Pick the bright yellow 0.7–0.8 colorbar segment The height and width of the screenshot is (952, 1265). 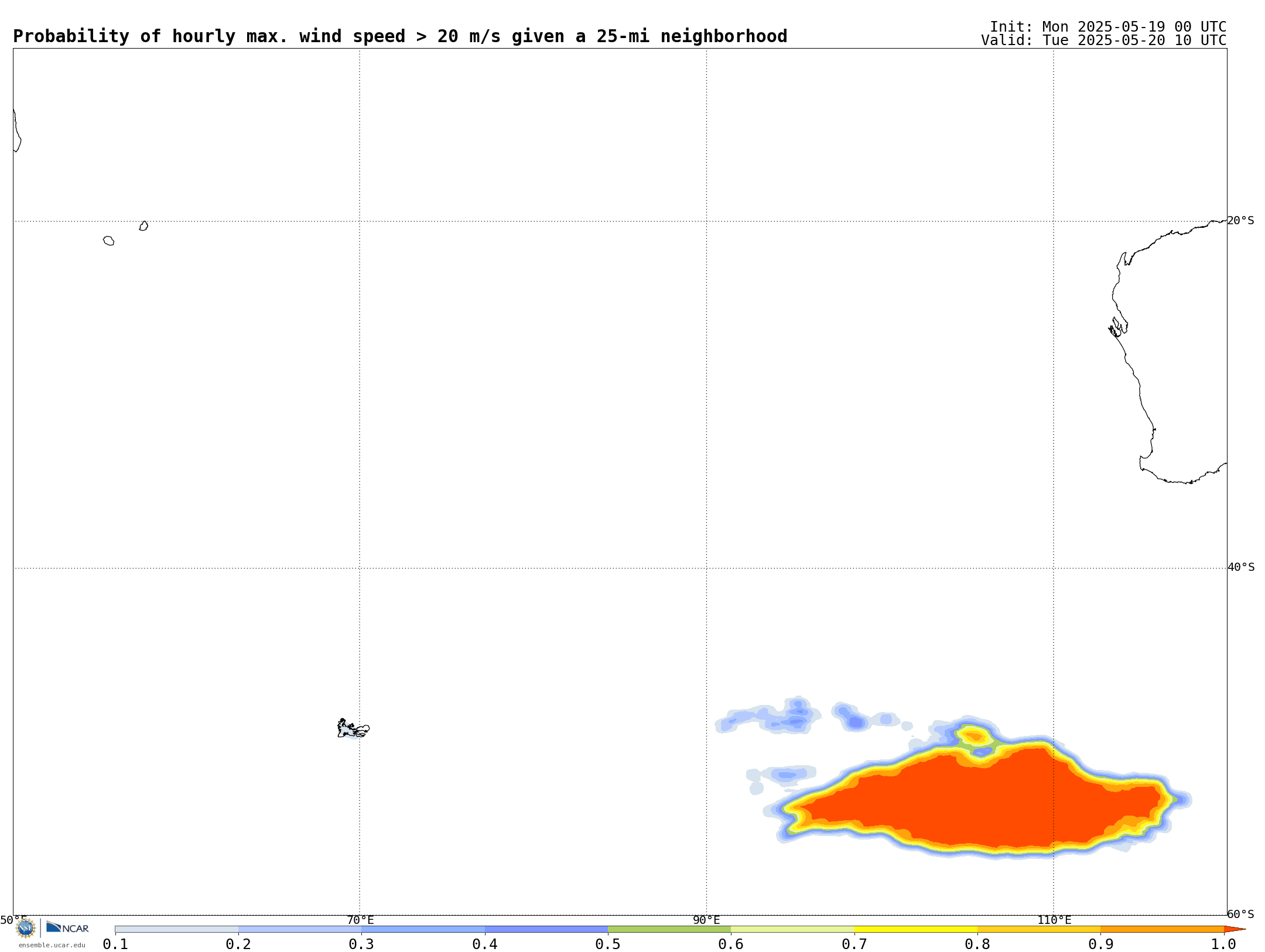pos(916,929)
